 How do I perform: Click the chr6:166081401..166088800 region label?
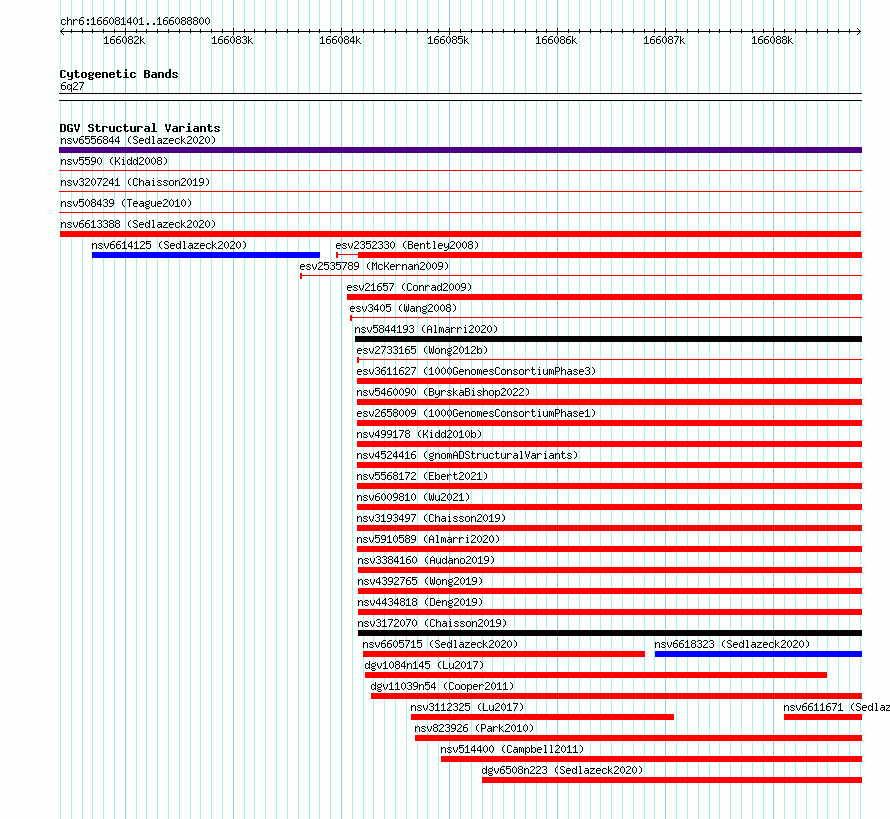point(135,21)
